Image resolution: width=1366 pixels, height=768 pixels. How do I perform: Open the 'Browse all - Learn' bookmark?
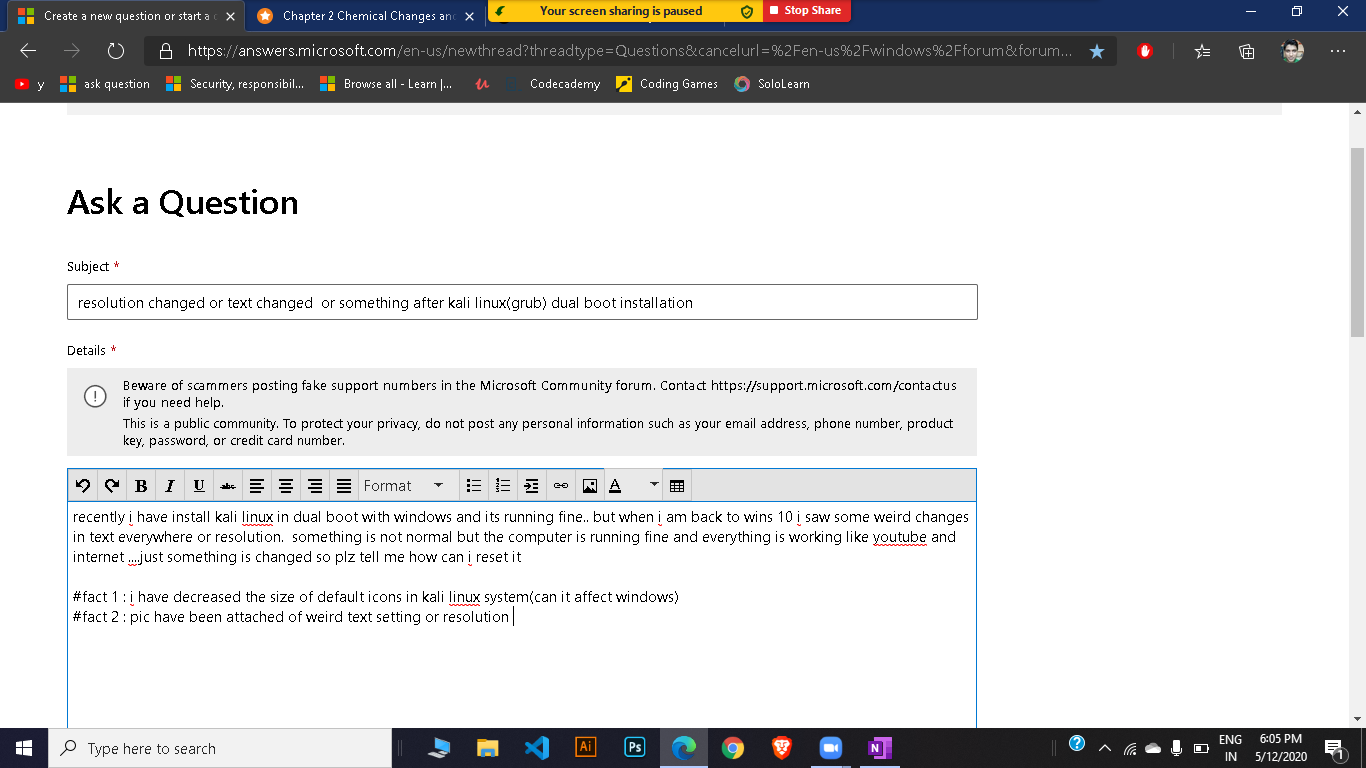pyautogui.click(x=386, y=84)
